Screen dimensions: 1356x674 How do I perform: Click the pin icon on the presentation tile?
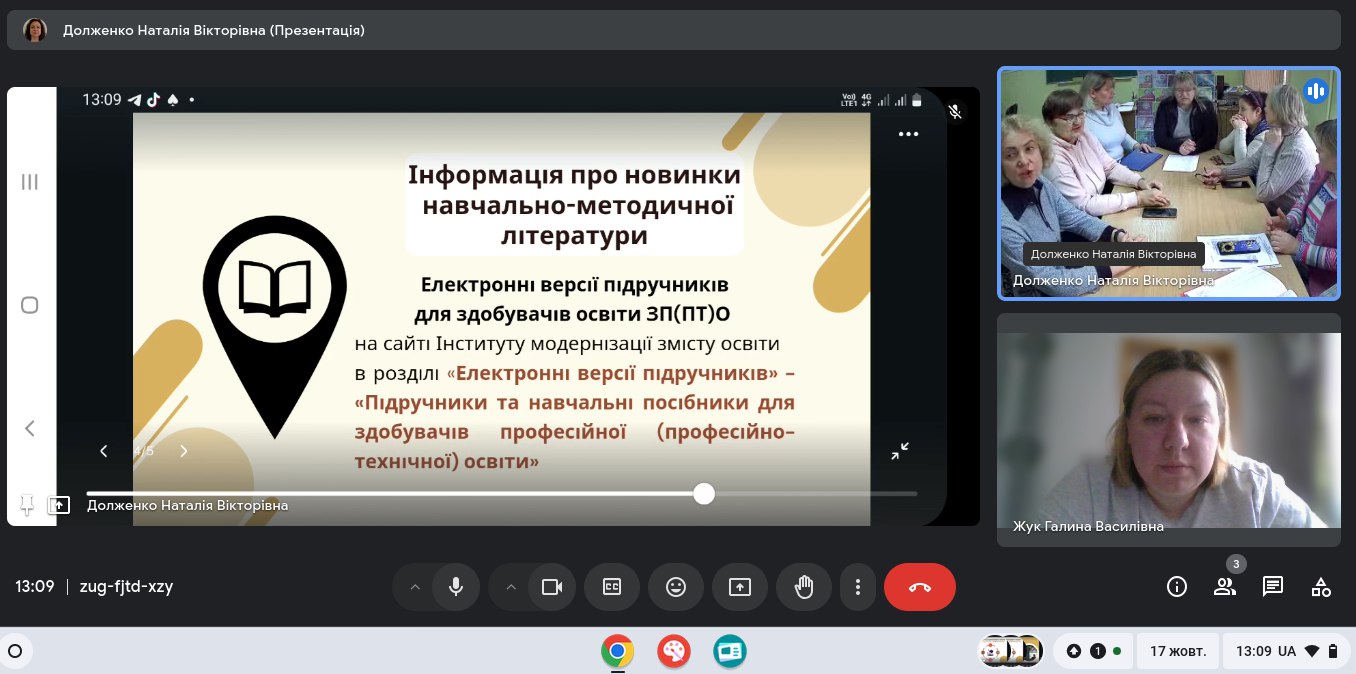click(x=27, y=505)
